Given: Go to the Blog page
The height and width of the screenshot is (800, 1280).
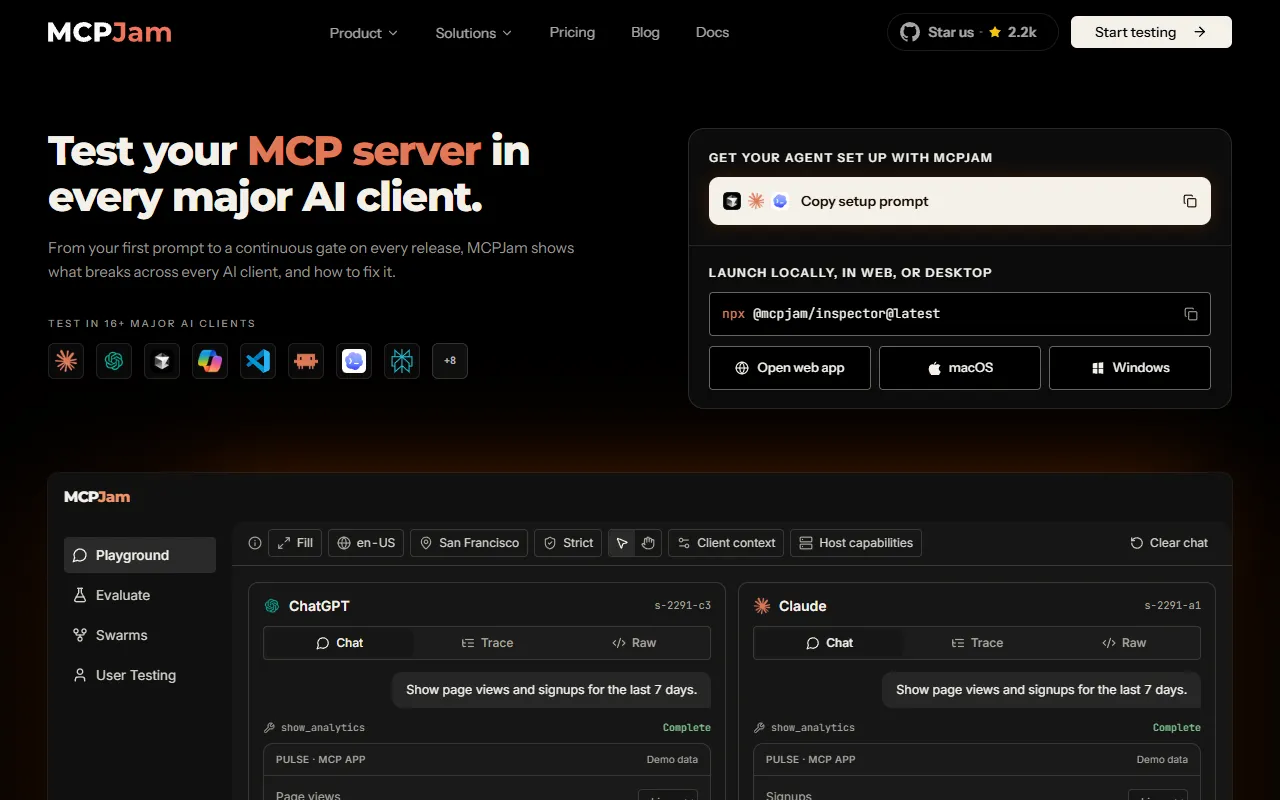Looking at the screenshot, I should point(645,32).
